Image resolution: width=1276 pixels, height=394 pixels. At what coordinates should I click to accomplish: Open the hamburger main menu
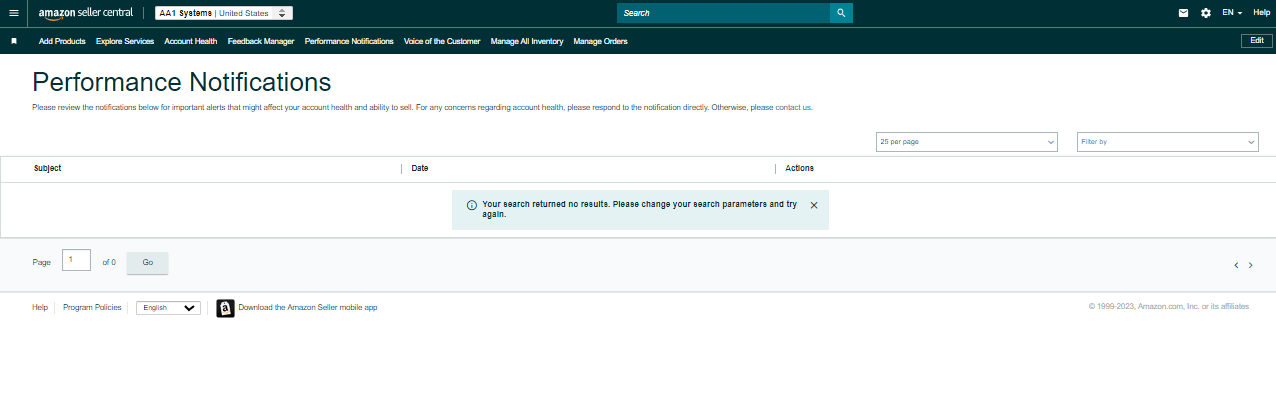(x=14, y=13)
